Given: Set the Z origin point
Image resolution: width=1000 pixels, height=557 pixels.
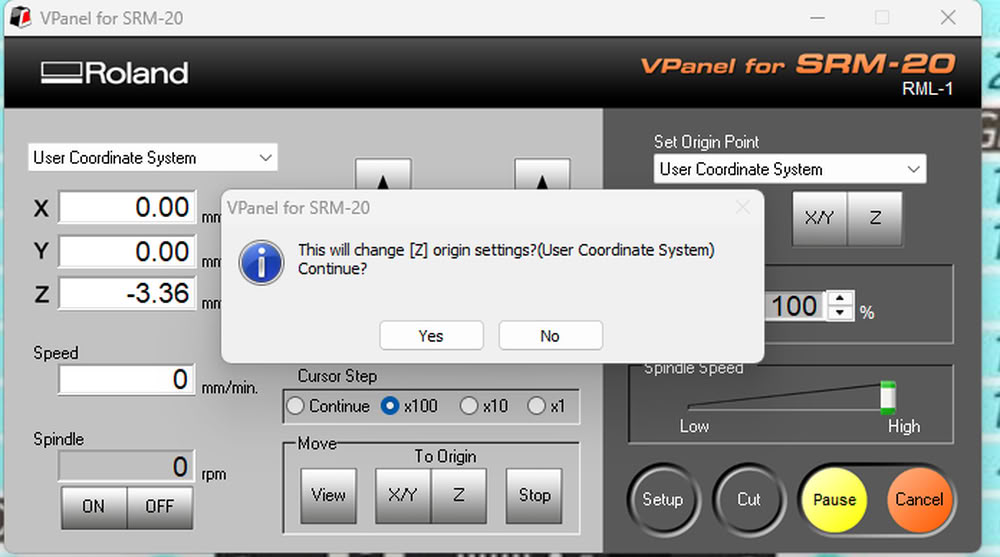Looking at the screenshot, I should (875, 218).
